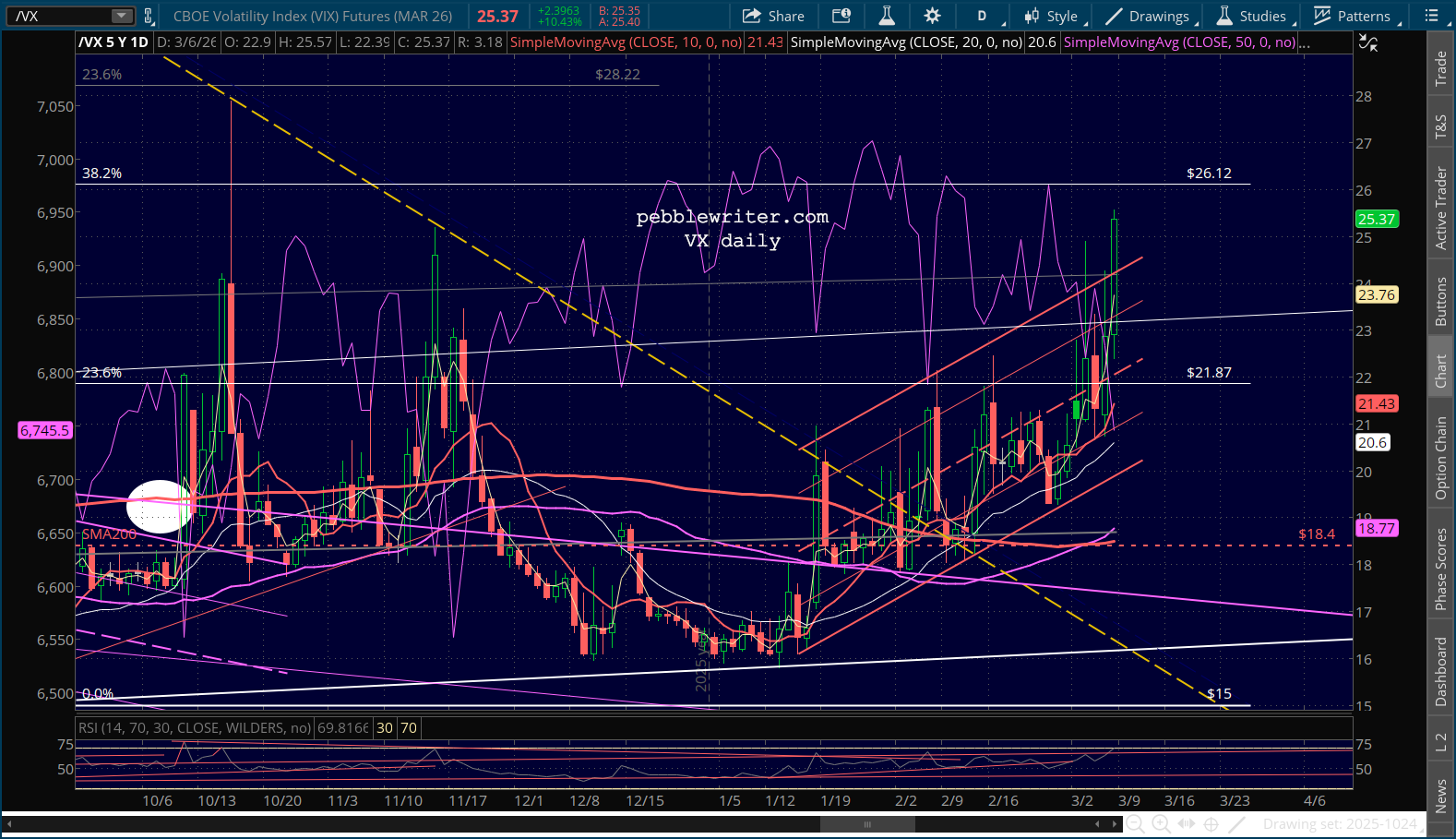Open the D aggregation period selector
The height and width of the screenshot is (839, 1456).
point(982,16)
